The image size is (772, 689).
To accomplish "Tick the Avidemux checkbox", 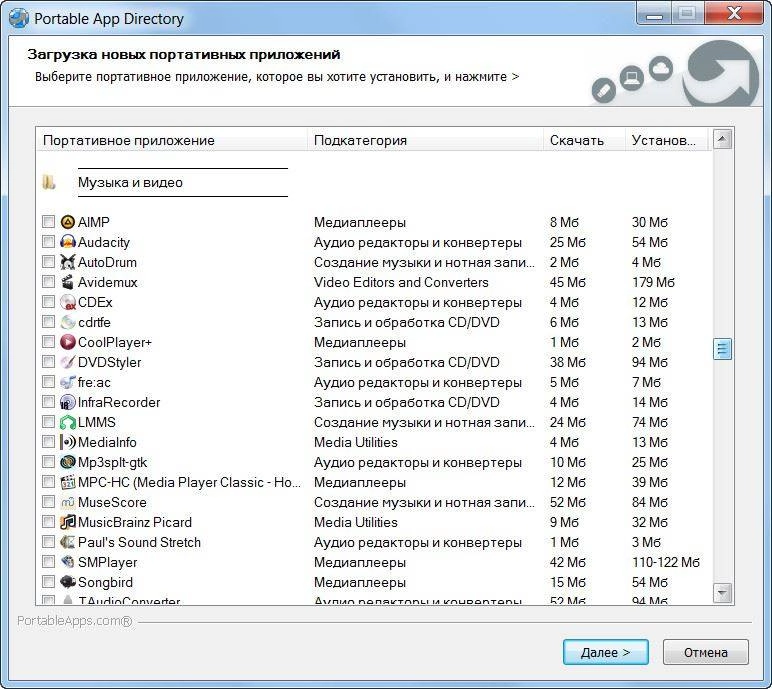I will point(48,282).
